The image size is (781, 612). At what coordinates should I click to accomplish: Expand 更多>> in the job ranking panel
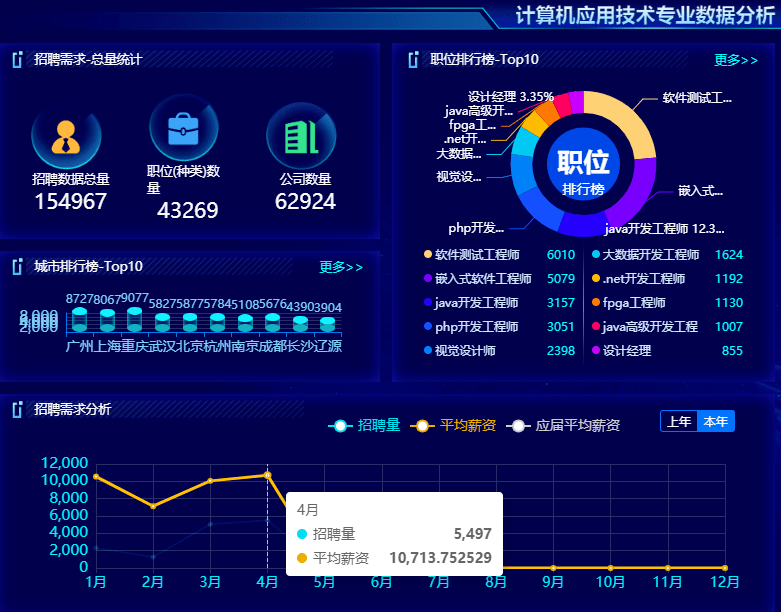point(736,60)
